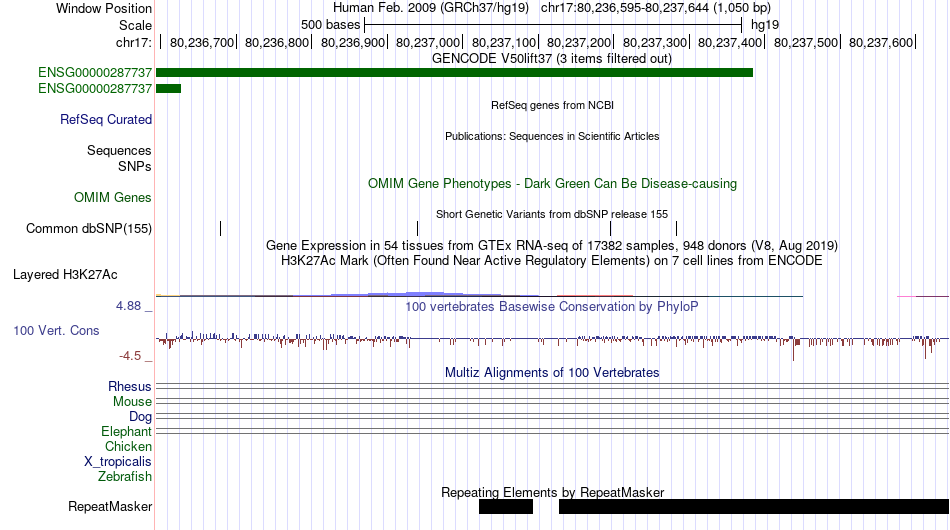This screenshot has height=530, width=950.
Task: Click GTEx Gene Expression track title
Action: (552, 245)
